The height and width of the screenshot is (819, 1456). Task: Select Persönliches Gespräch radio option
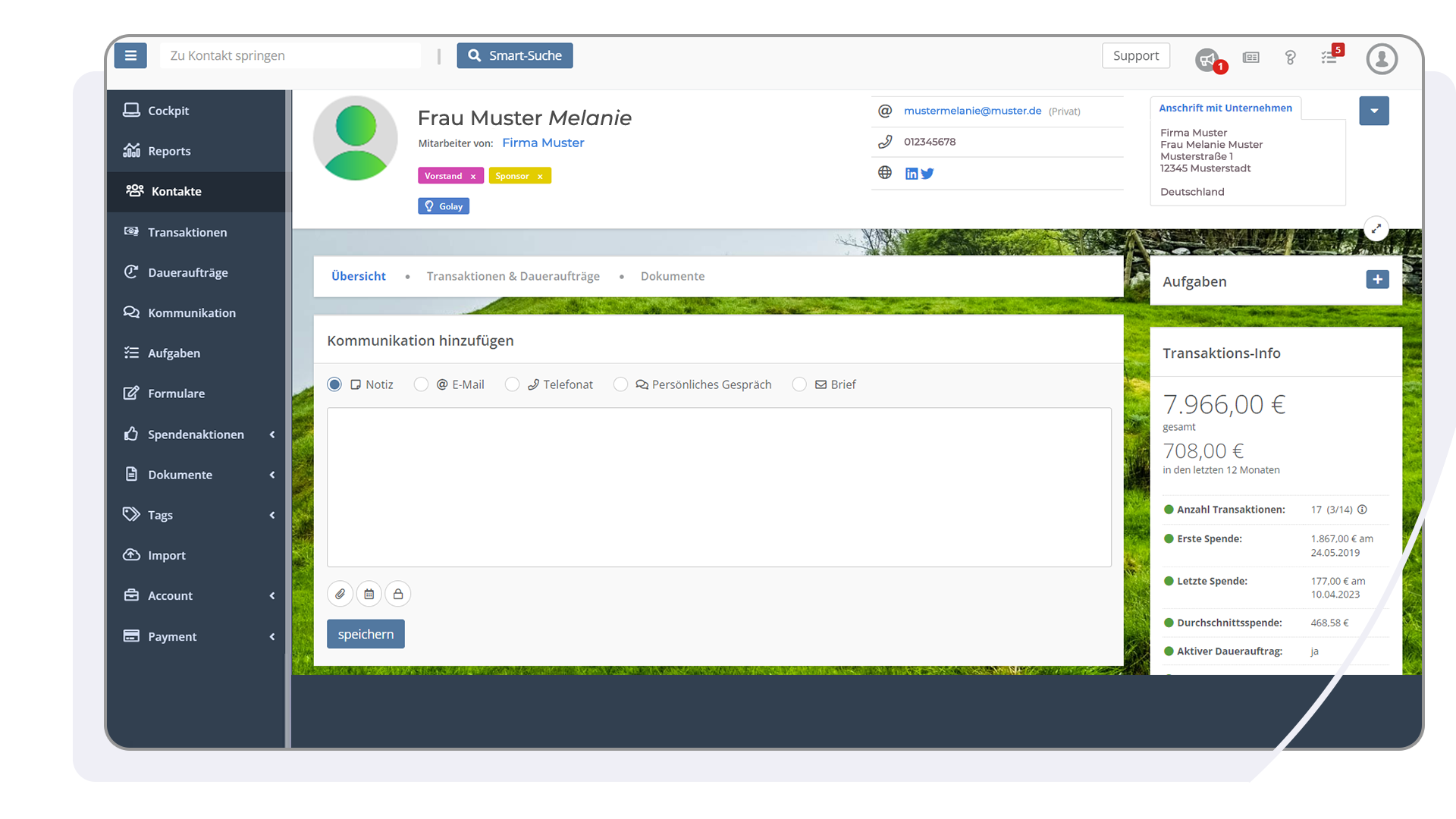click(621, 384)
